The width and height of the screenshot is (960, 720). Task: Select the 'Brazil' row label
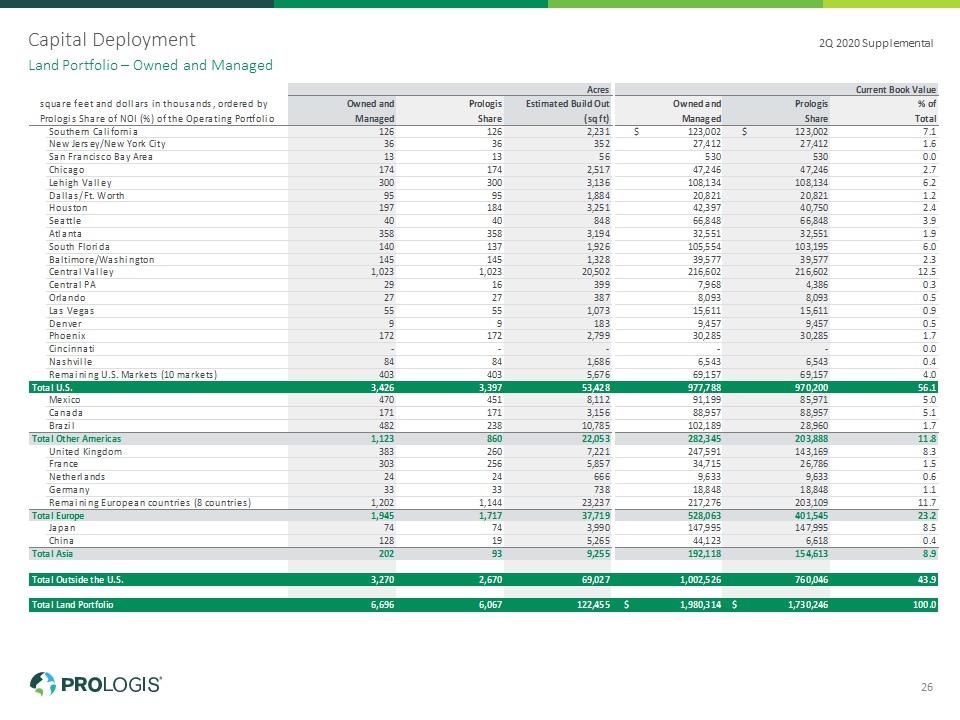tap(62, 426)
